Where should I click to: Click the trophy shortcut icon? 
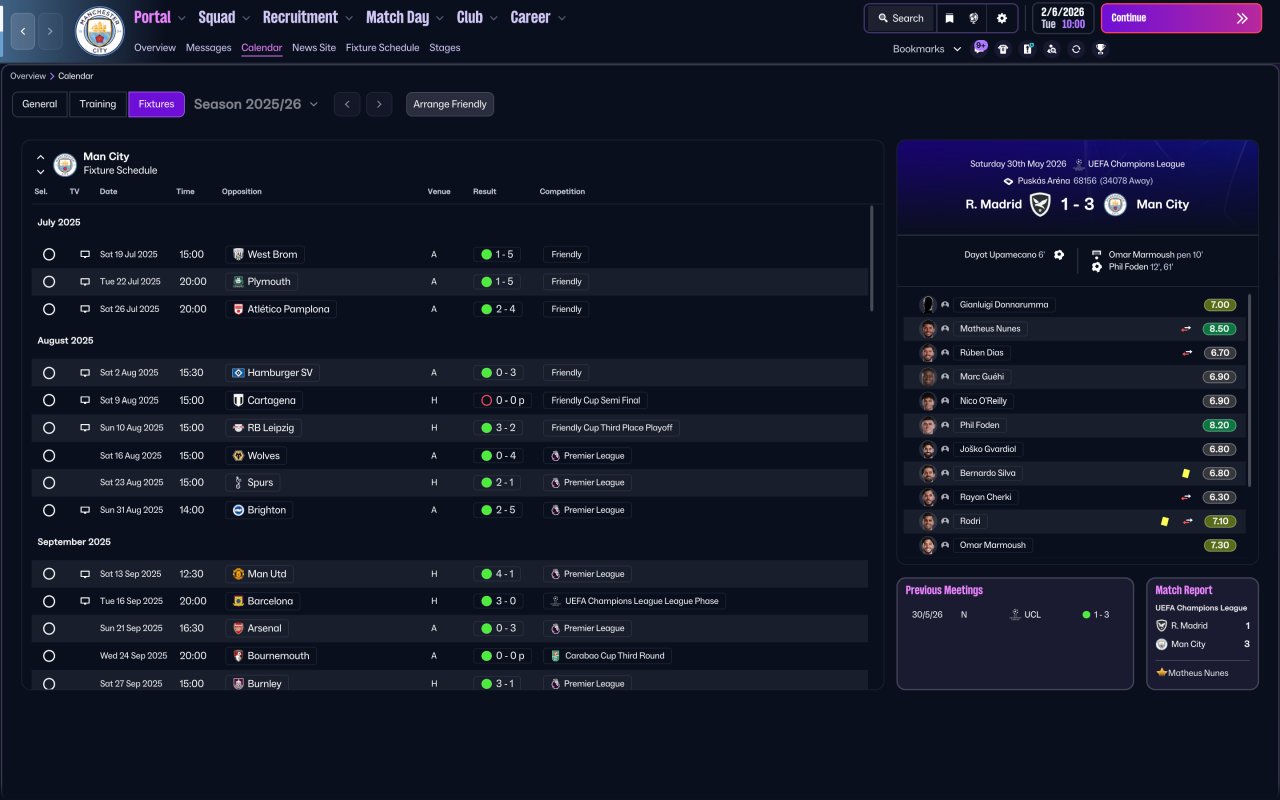coord(1100,49)
